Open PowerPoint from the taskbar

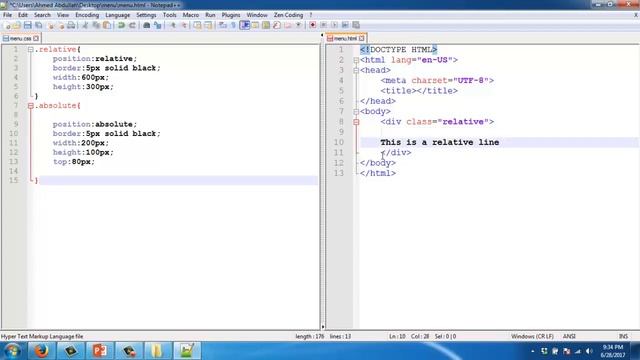point(100,351)
